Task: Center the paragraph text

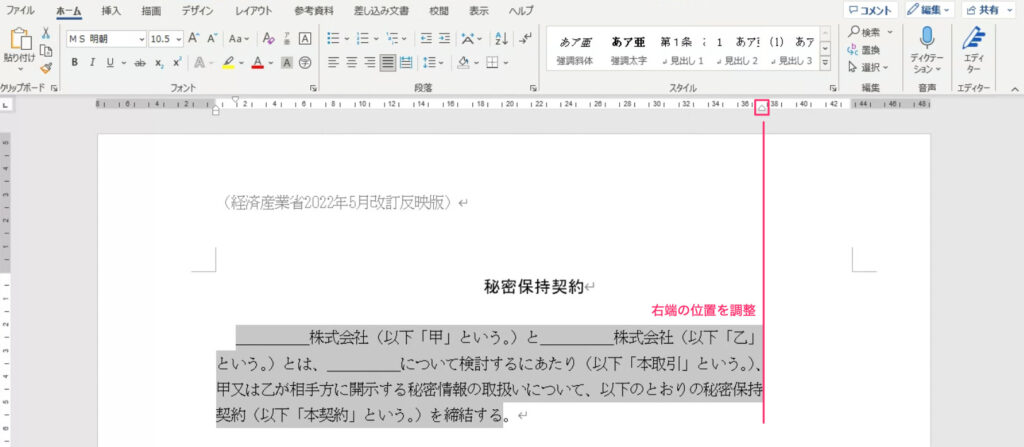Action: [x=351, y=63]
